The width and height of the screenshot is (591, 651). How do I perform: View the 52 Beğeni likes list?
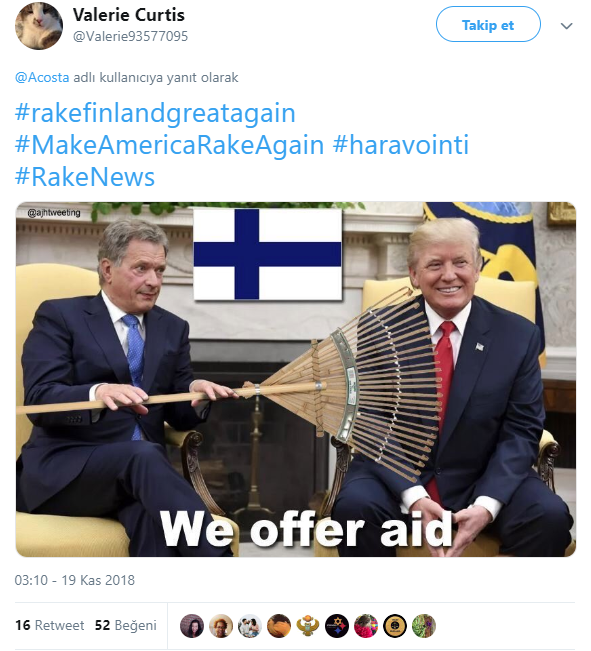125,625
